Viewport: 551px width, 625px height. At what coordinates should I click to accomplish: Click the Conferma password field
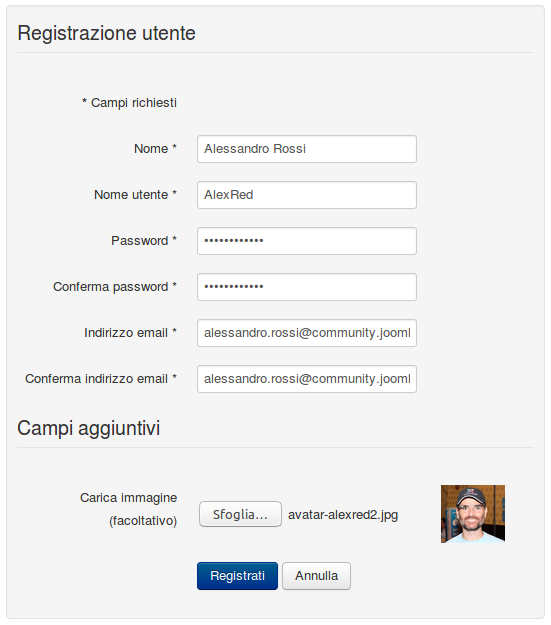[x=307, y=287]
